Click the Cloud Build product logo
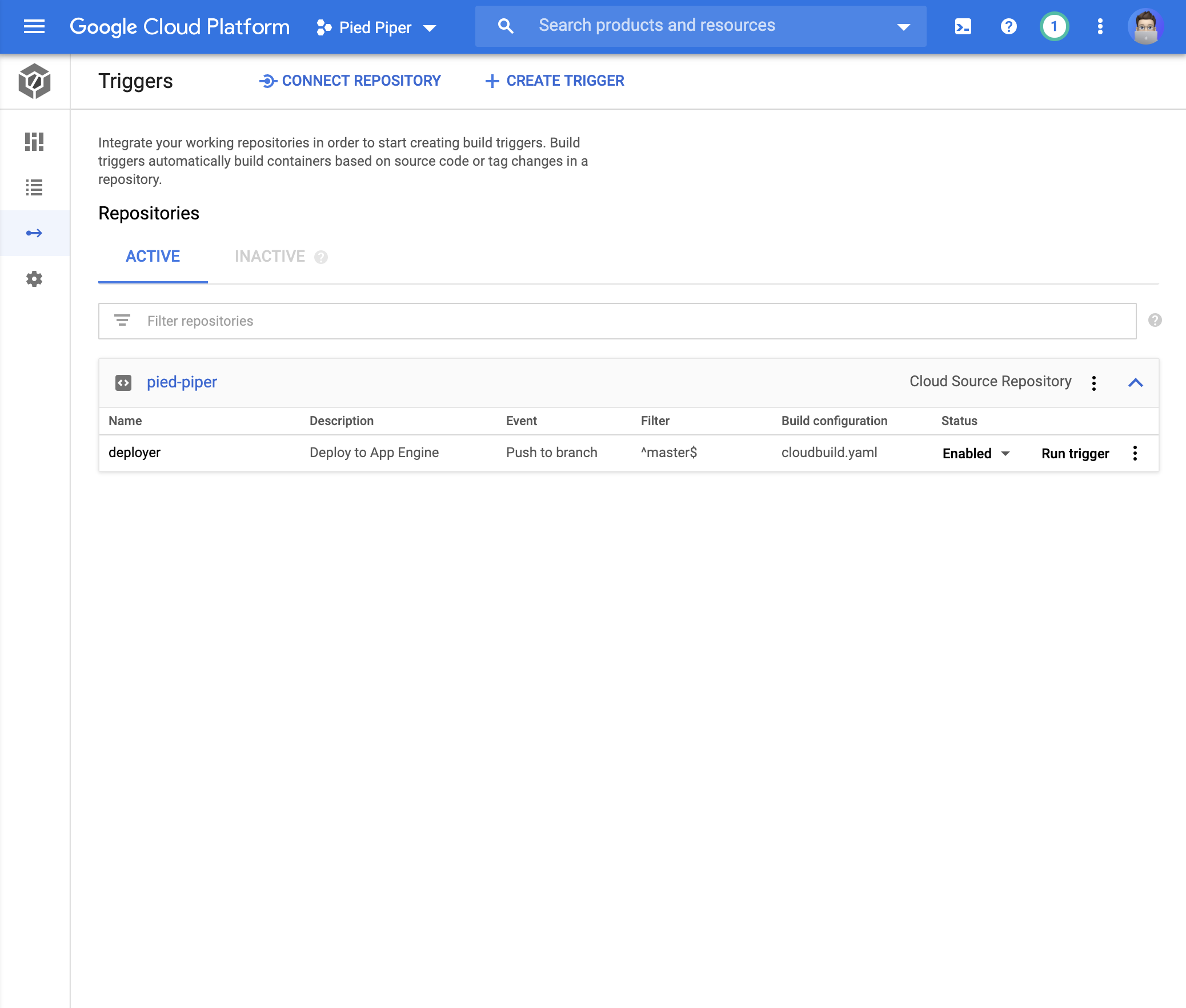The image size is (1186, 1008). (x=34, y=81)
